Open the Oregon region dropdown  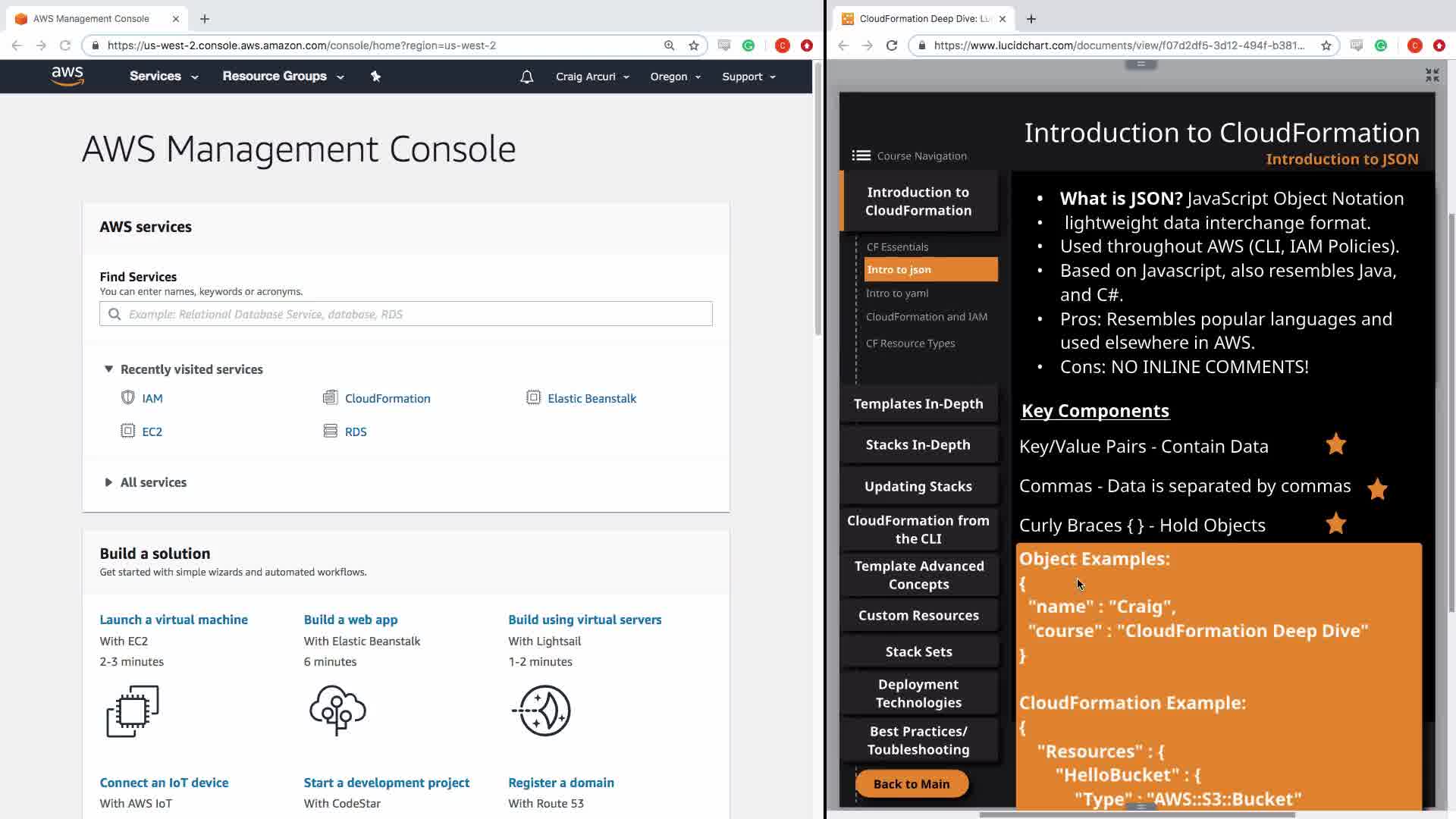coord(675,77)
